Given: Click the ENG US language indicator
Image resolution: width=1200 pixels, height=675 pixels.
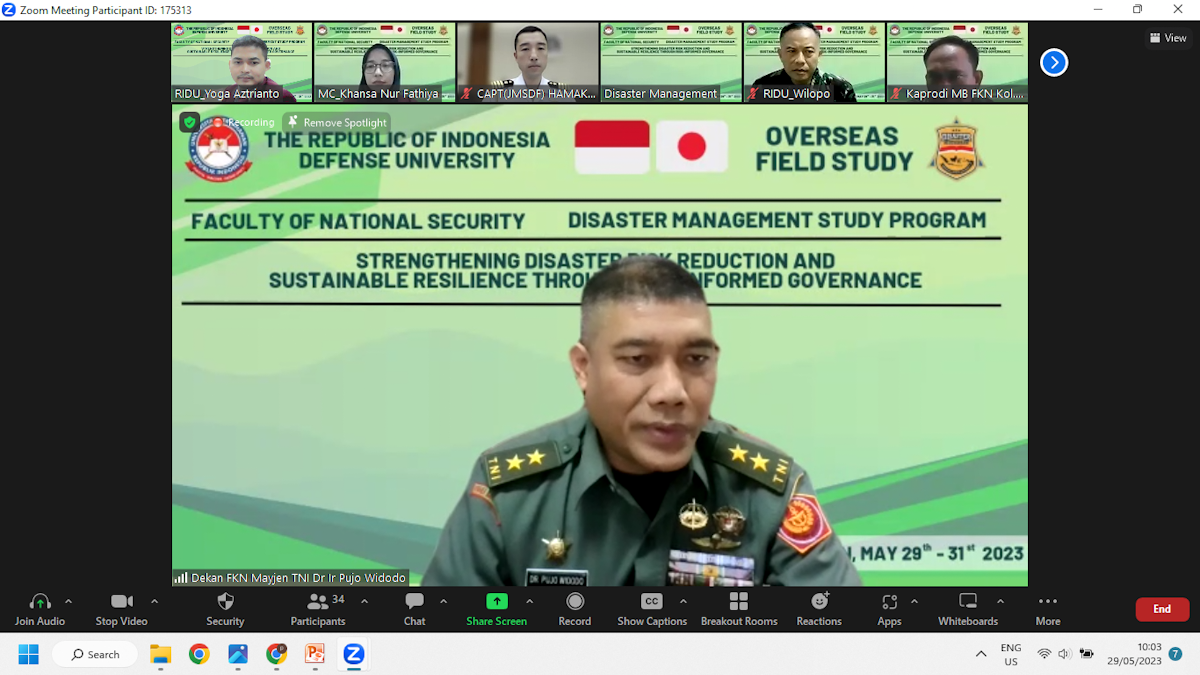Looking at the screenshot, I should [x=1011, y=654].
